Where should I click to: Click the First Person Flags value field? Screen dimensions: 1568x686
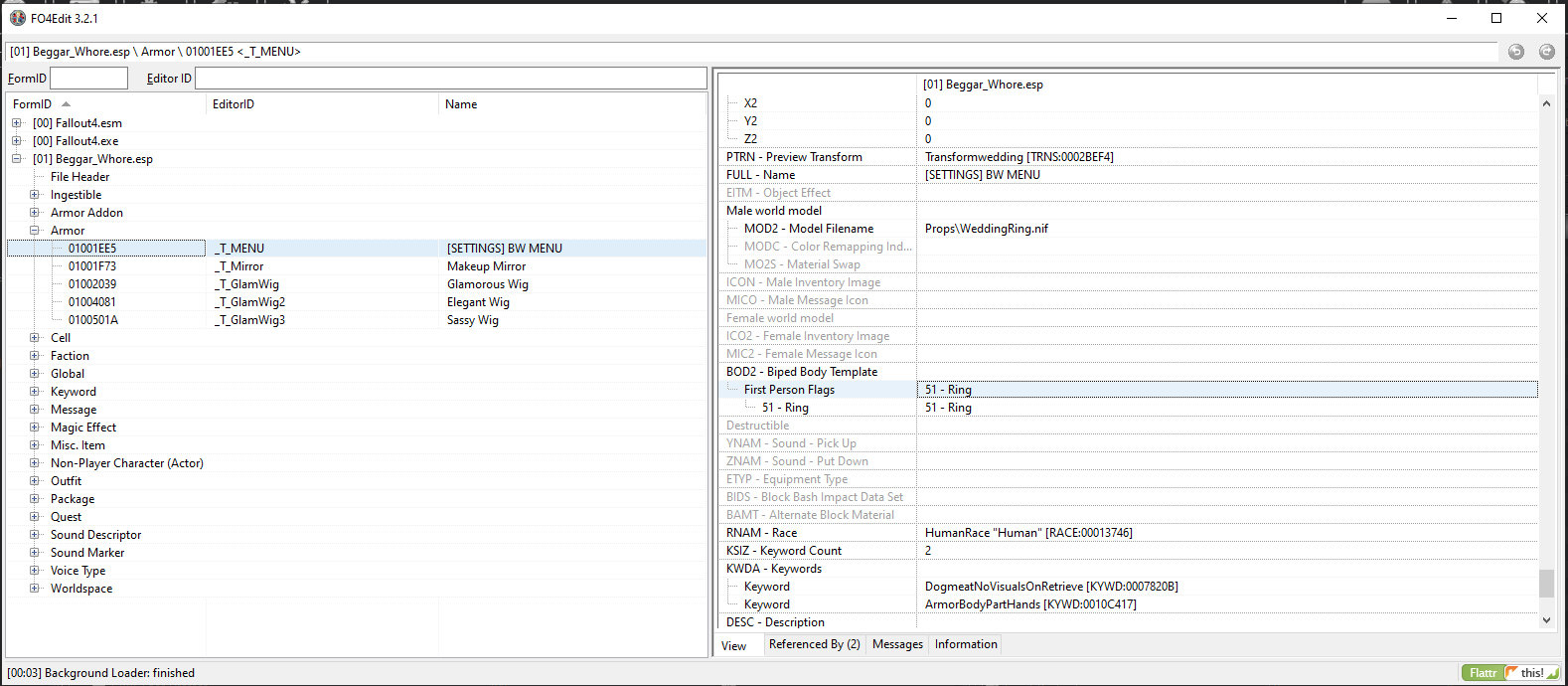[1227, 390]
